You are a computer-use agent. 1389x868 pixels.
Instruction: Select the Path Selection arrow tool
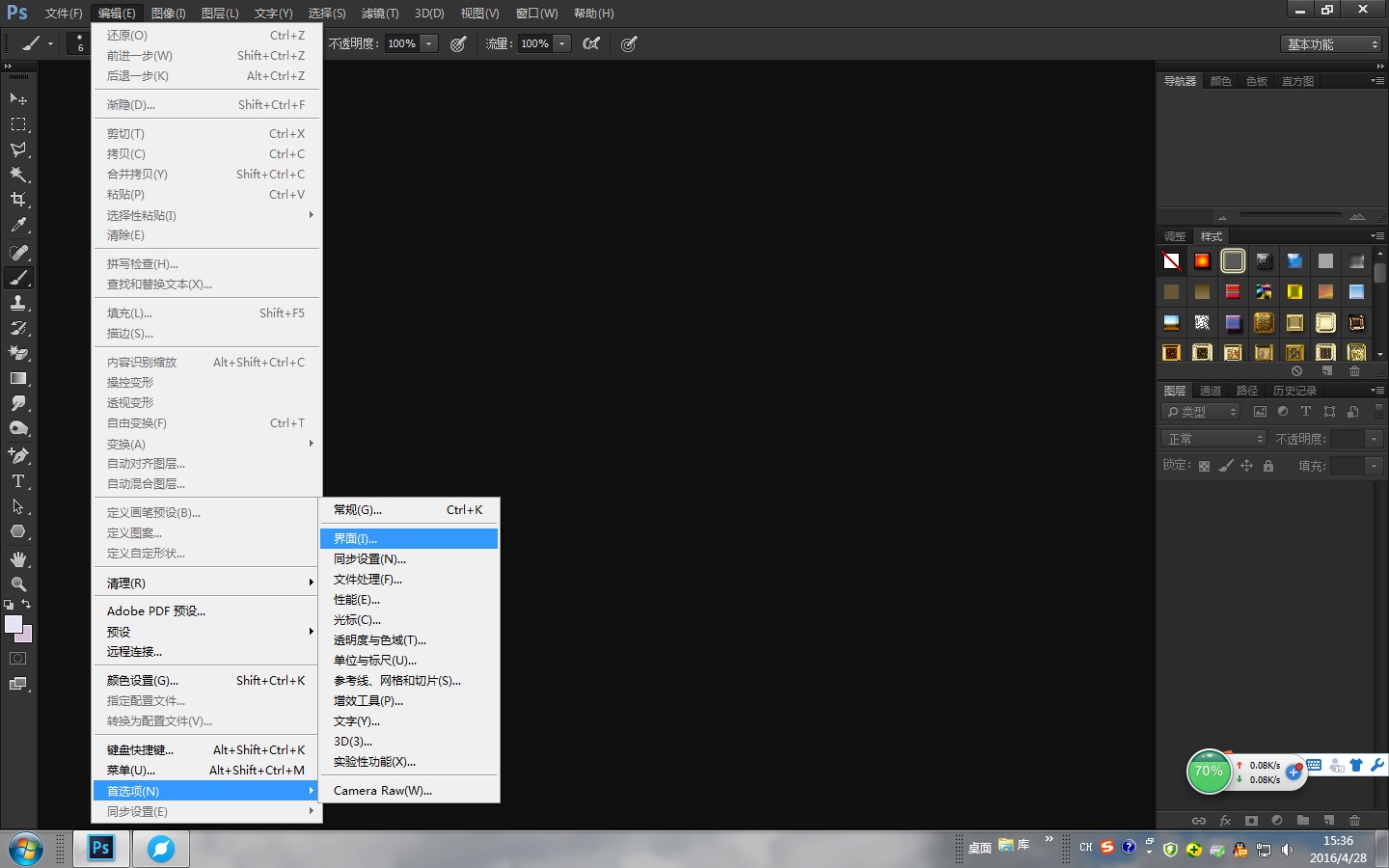pos(18,505)
